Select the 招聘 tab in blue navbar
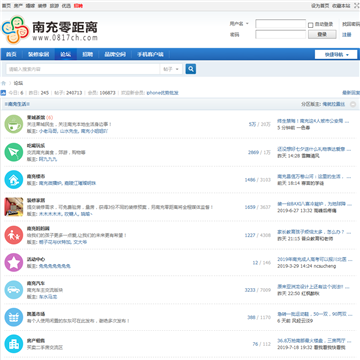This screenshot has width=360, height=360. [88, 54]
